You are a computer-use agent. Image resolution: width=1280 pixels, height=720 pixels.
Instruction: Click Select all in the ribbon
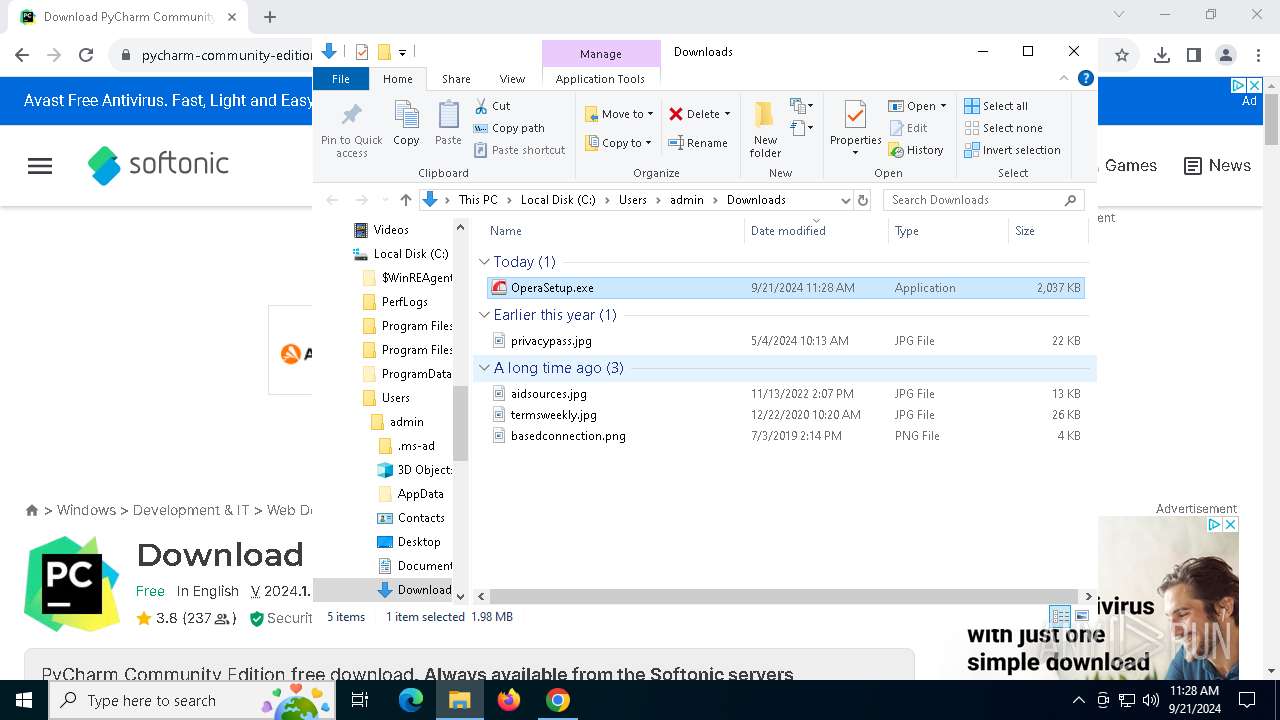pyautogui.click(x=996, y=106)
